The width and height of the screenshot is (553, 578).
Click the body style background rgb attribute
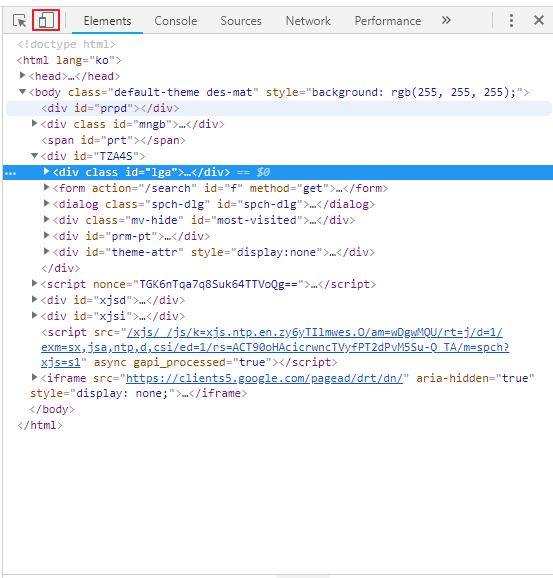(x=394, y=92)
